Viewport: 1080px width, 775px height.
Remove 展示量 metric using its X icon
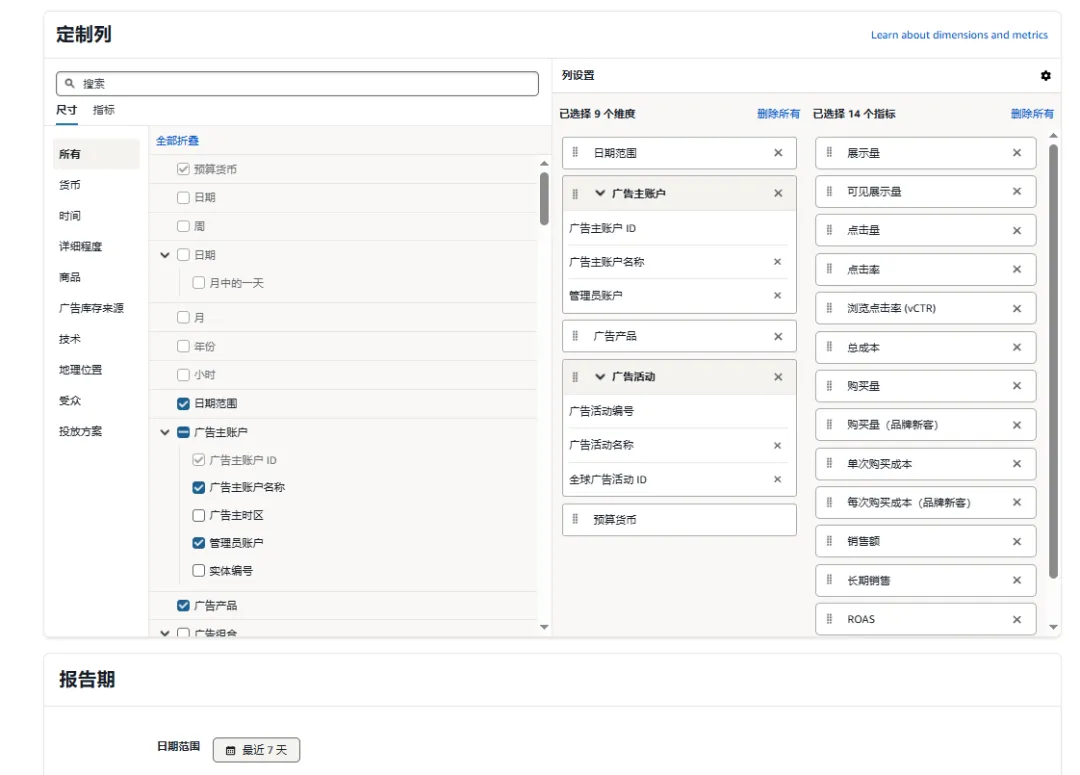point(1017,153)
